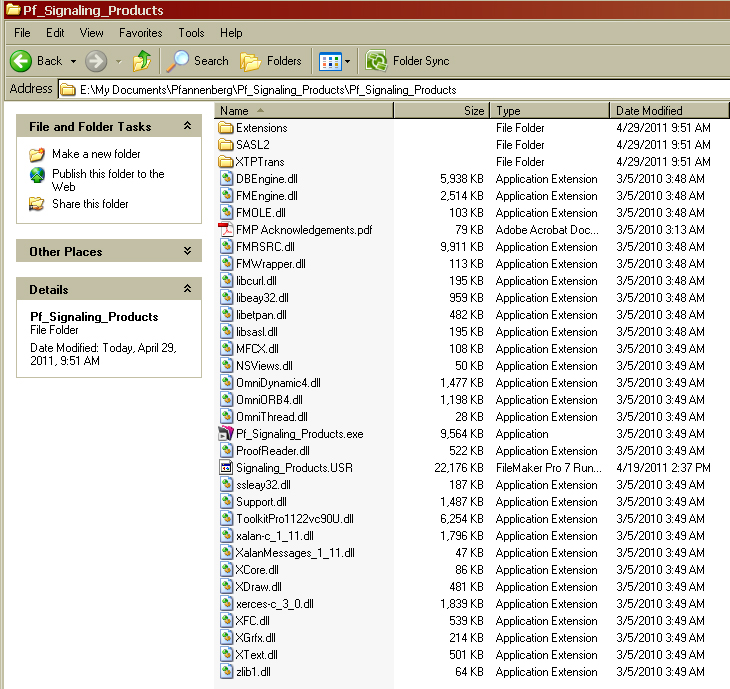730x689 pixels.
Task: Click the Folder Sync toolbar icon
Action: 377,61
